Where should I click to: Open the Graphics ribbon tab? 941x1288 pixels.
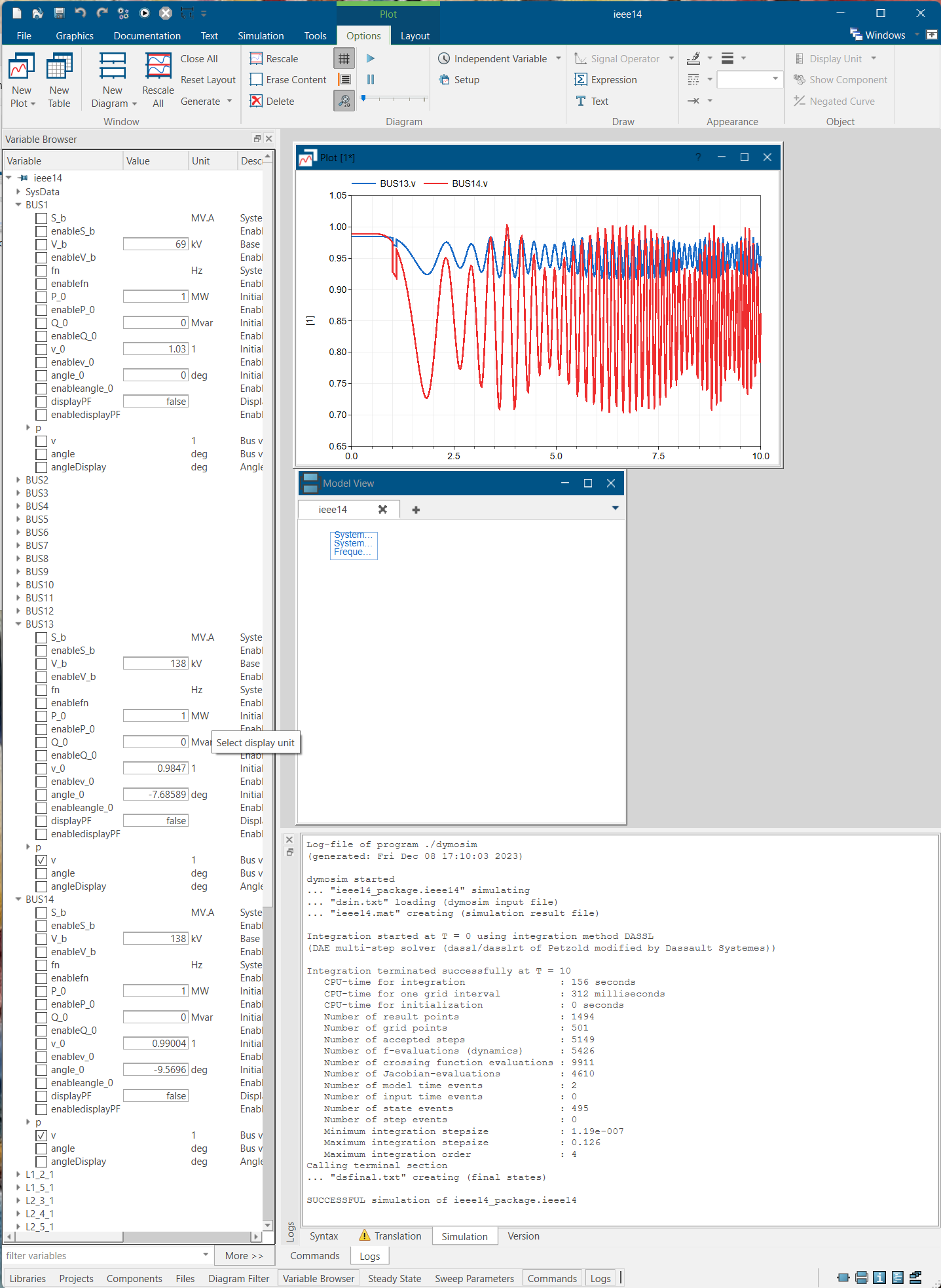click(x=75, y=35)
